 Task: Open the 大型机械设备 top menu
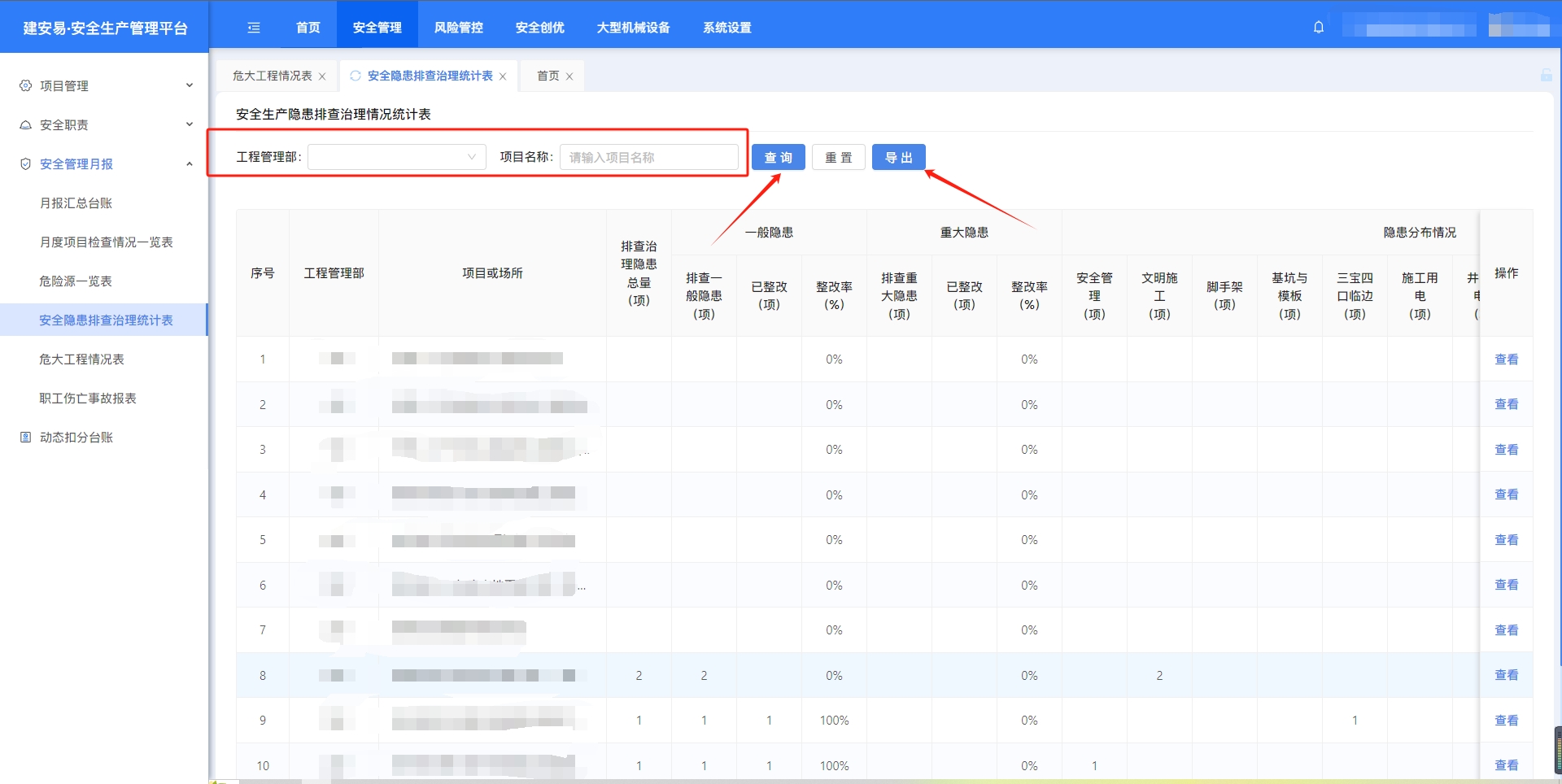pos(633,28)
